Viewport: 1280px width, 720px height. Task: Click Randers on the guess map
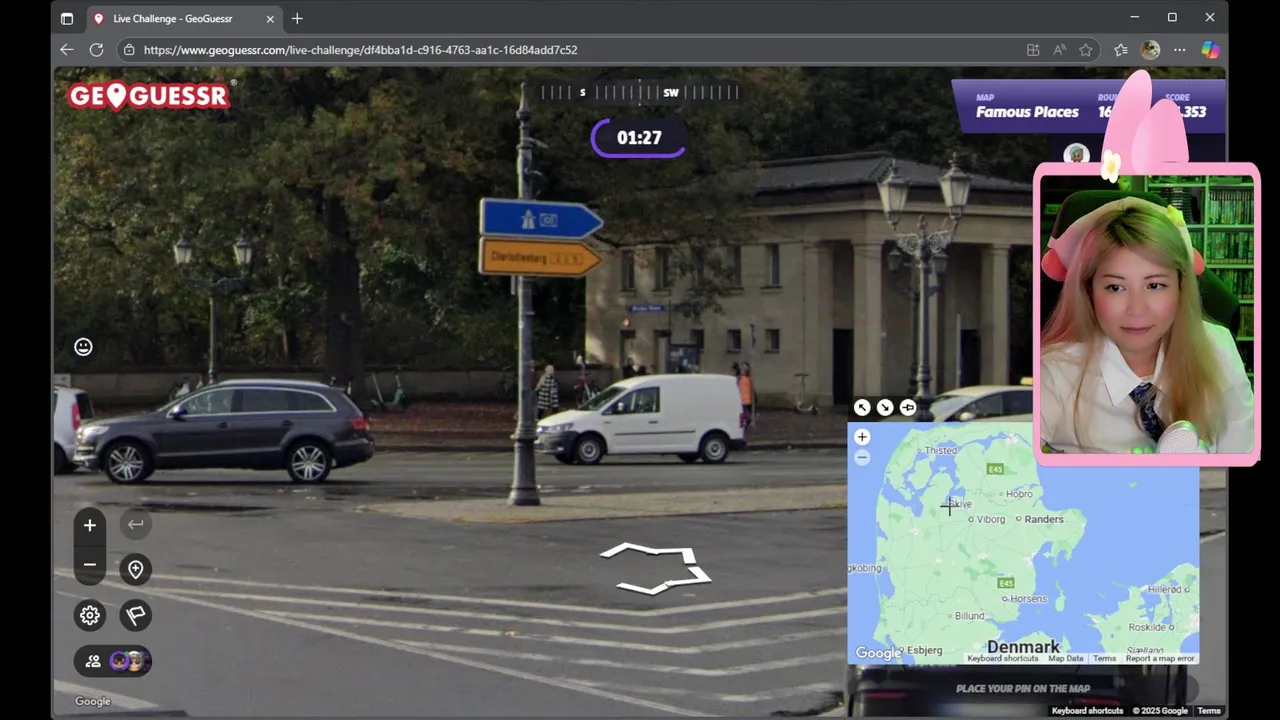click(x=1044, y=519)
